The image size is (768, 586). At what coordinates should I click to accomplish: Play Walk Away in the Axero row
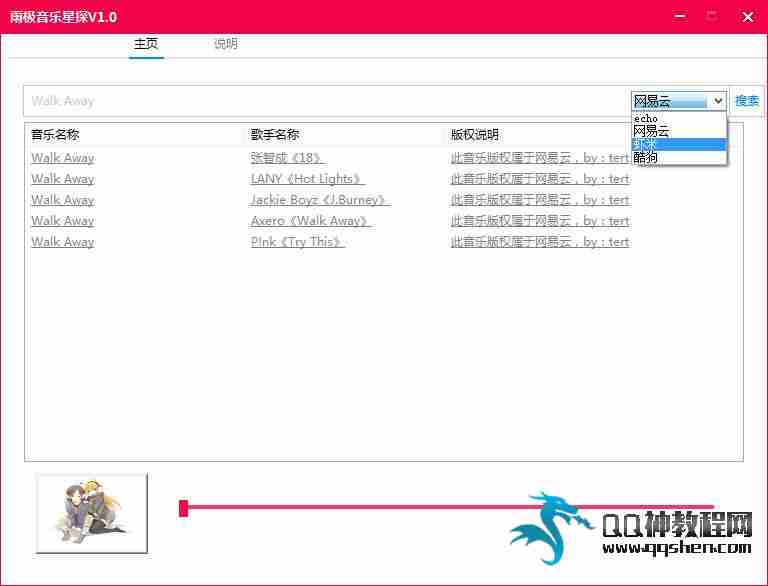[63, 221]
